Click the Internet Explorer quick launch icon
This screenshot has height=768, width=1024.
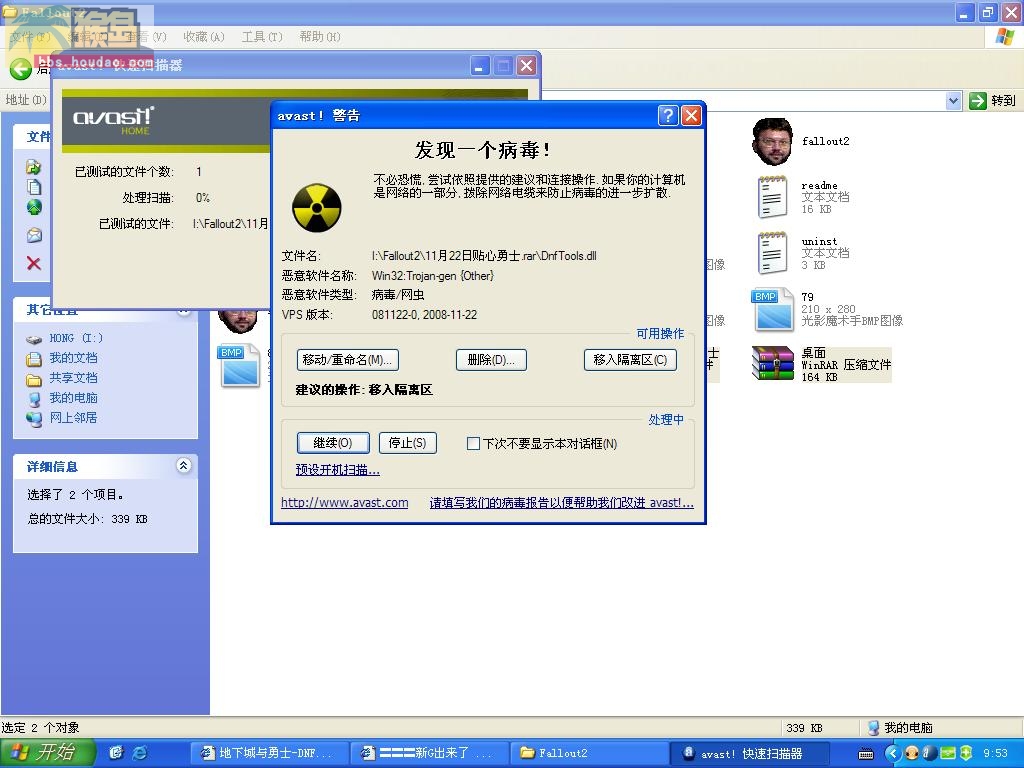(140, 753)
